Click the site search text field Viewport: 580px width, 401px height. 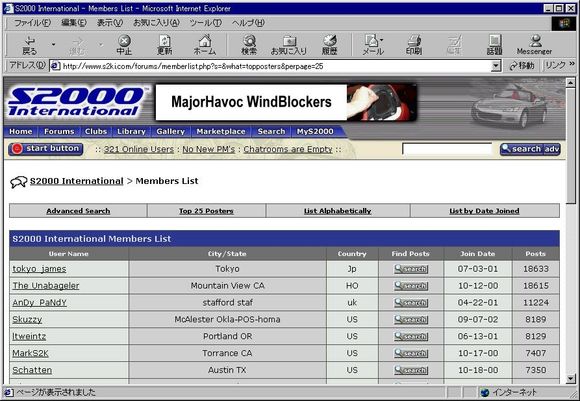click(447, 149)
